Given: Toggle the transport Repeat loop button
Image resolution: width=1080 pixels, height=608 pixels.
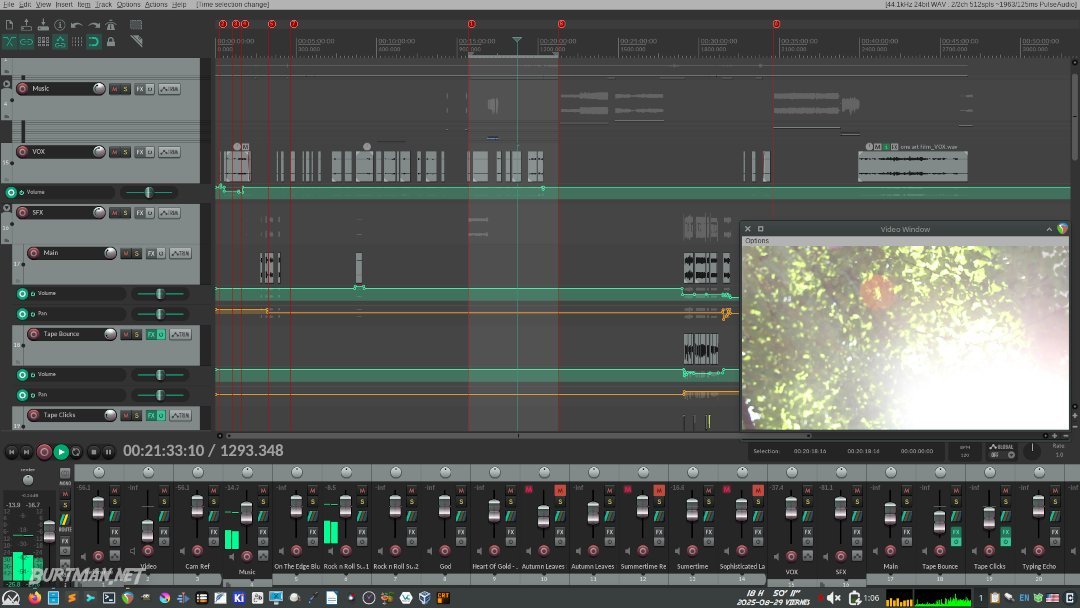Looking at the screenshot, I should tap(76, 452).
